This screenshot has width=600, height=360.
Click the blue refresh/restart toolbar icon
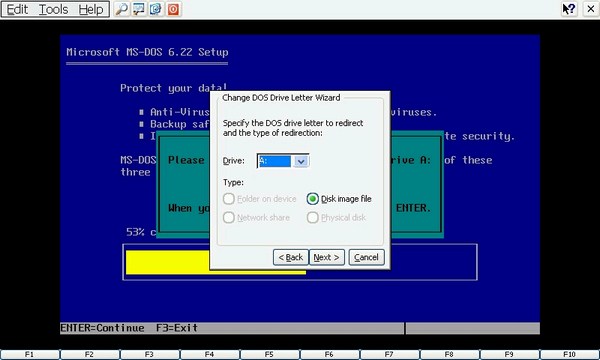(x=155, y=9)
